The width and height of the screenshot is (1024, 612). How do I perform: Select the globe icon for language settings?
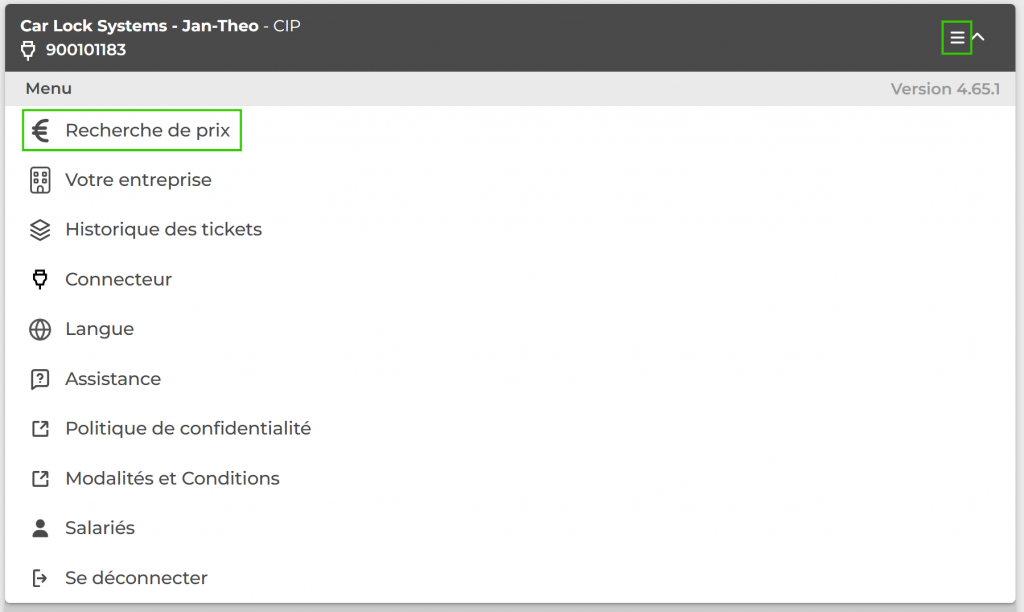click(40, 328)
